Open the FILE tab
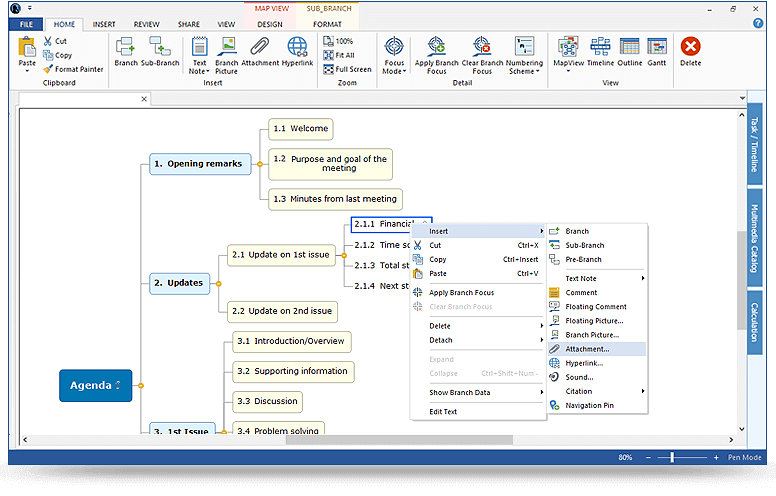This screenshot has width=776, height=496. pyautogui.click(x=26, y=24)
